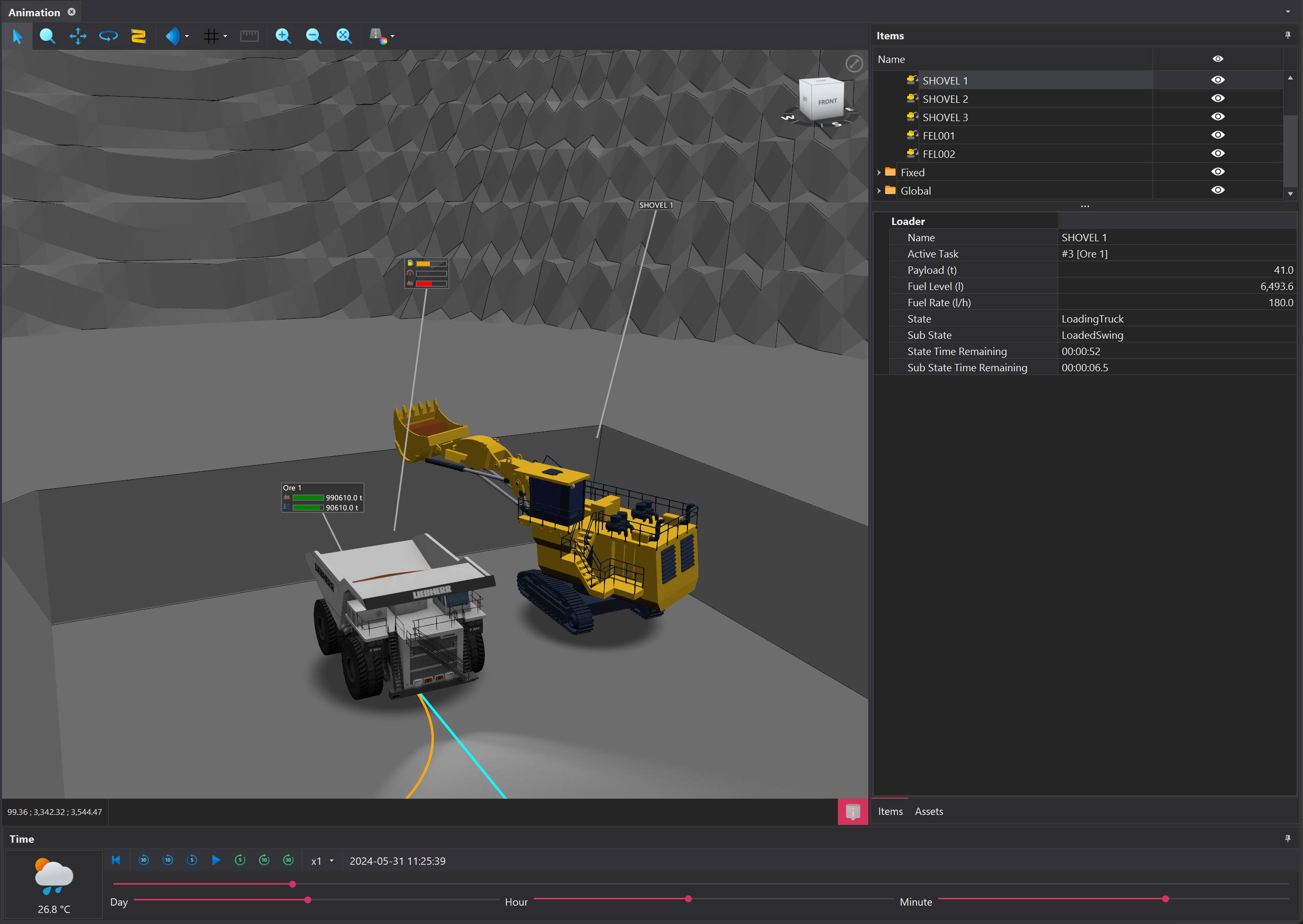Expand the Fixed folder

pos(879,173)
